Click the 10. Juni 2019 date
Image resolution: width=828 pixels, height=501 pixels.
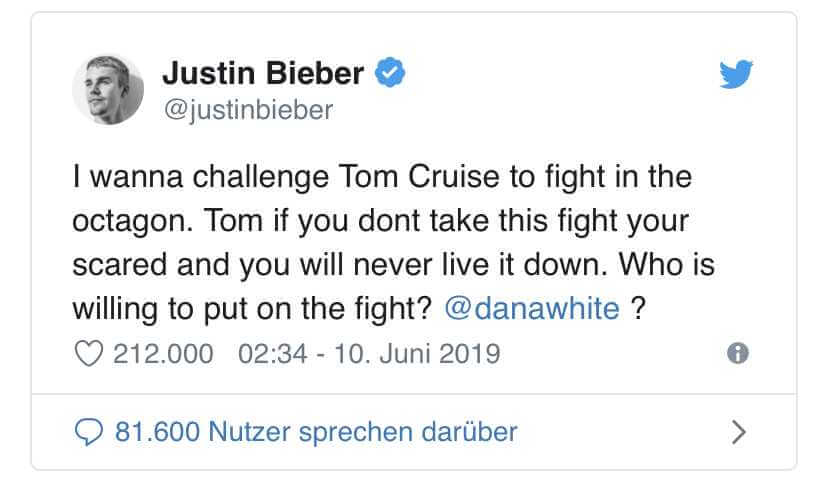417,353
